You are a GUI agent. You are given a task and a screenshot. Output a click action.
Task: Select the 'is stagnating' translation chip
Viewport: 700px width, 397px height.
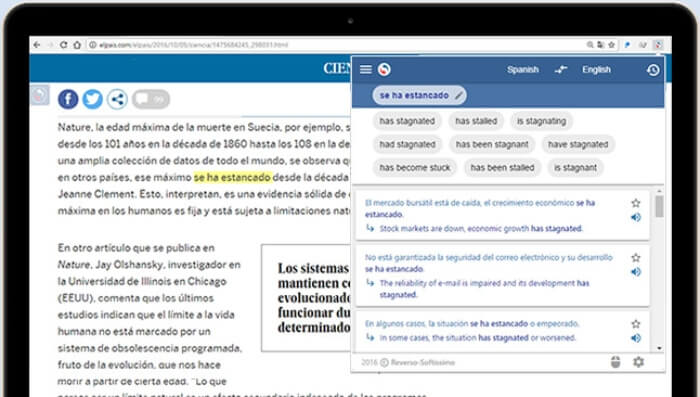pyautogui.click(x=542, y=121)
